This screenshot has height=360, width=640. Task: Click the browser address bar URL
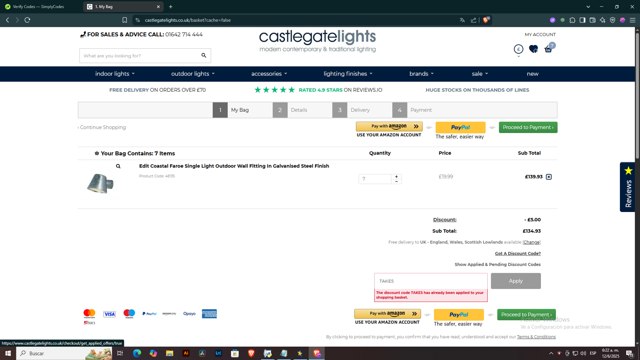188,20
